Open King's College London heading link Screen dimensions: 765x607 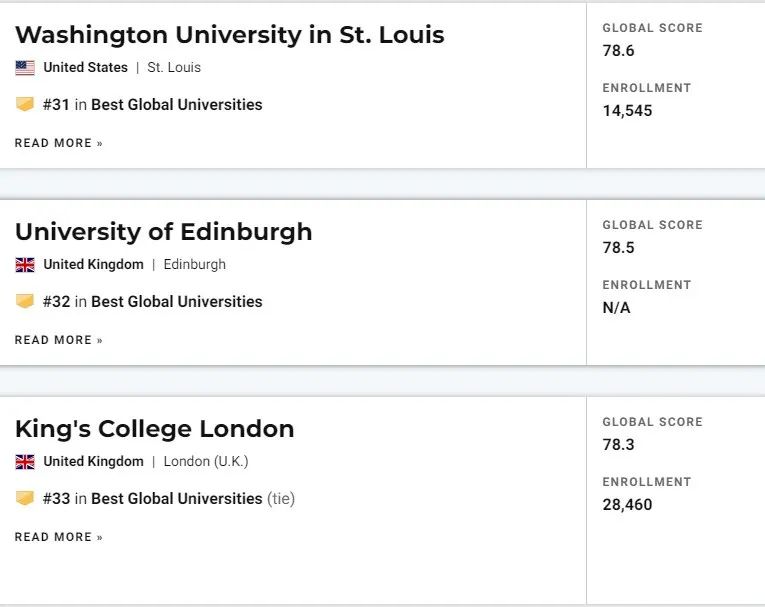click(155, 429)
